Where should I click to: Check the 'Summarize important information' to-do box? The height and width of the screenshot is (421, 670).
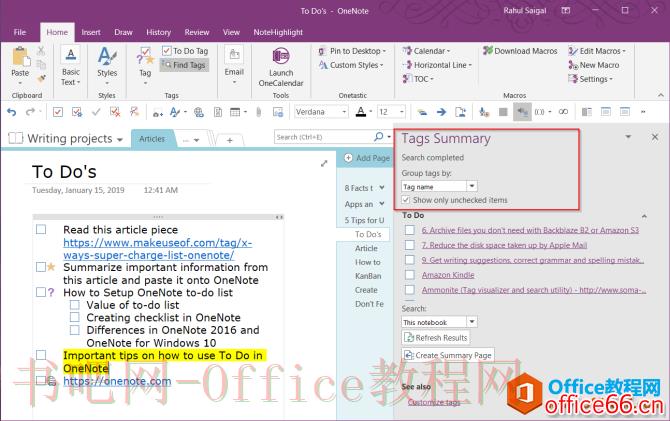tap(41, 267)
